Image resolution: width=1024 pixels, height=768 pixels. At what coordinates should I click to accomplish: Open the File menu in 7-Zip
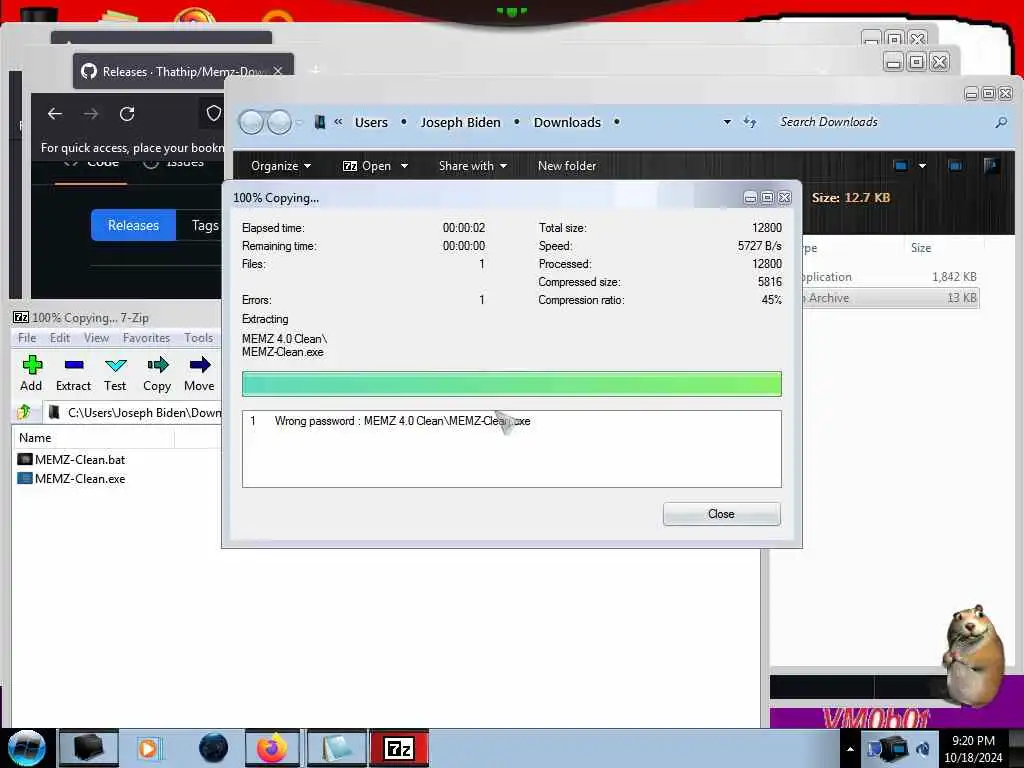tap(27, 338)
